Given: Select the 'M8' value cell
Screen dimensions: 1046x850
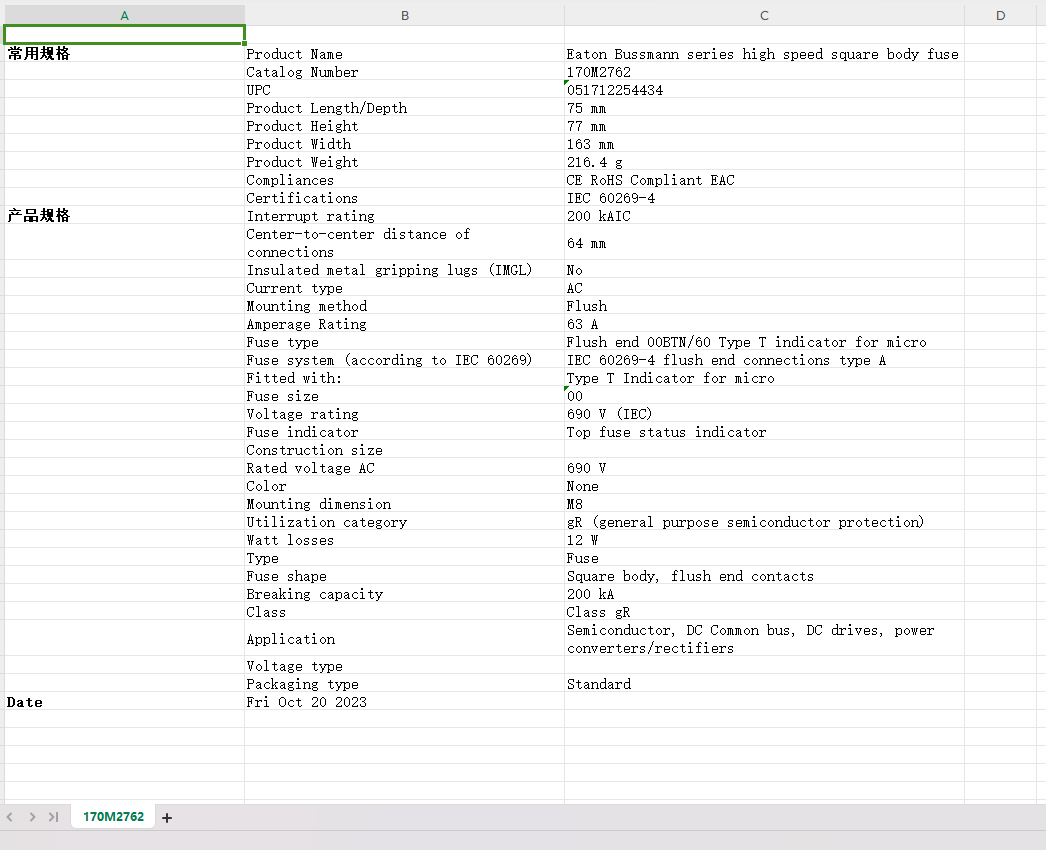Looking at the screenshot, I should (x=764, y=504).
